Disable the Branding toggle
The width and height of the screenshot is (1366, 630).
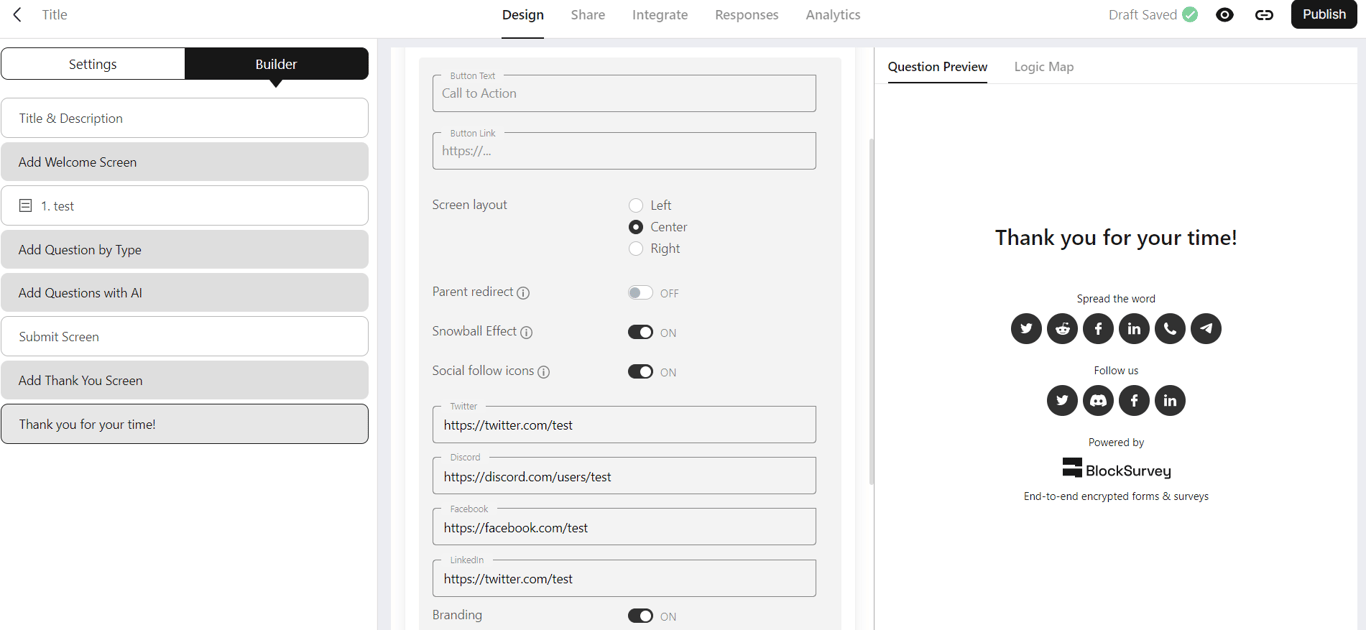click(x=640, y=616)
